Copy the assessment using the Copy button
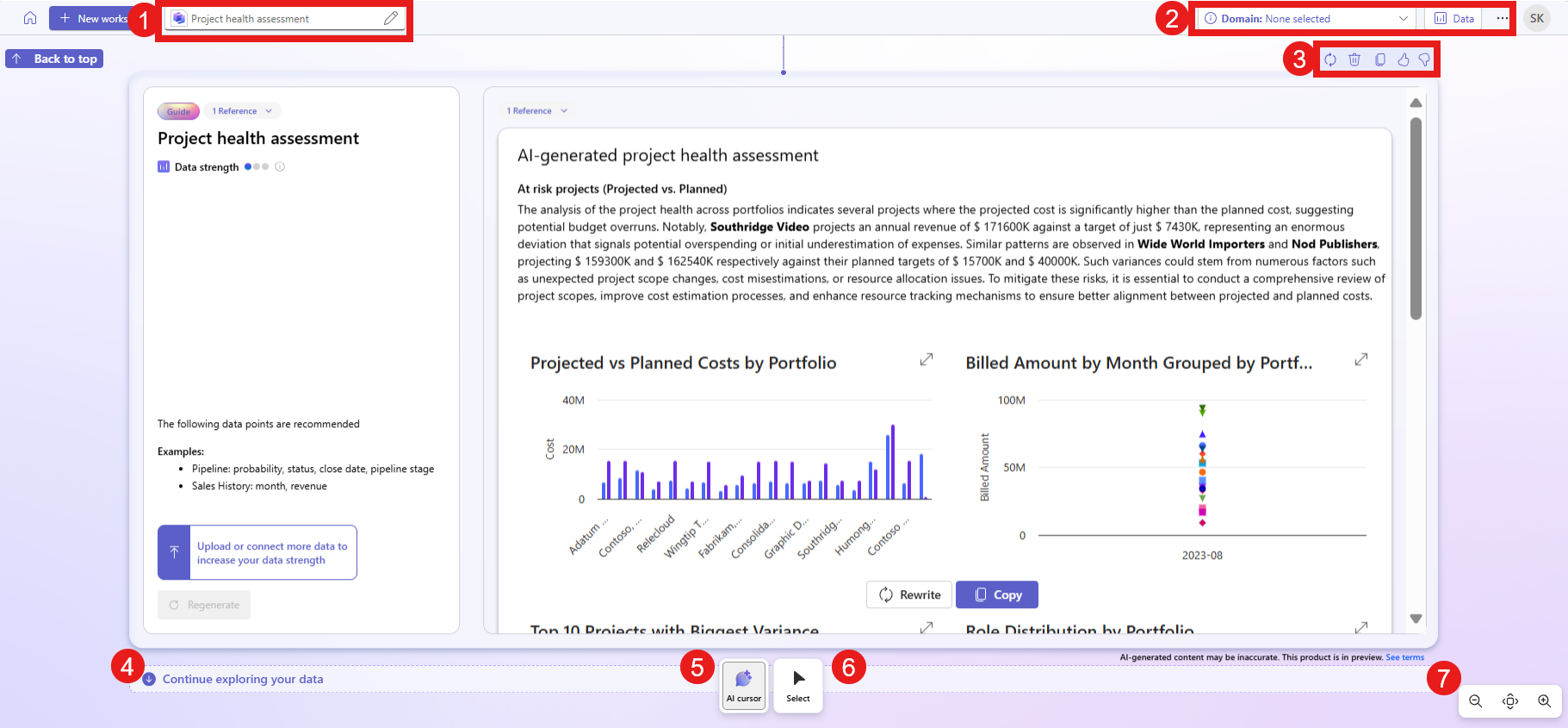The image size is (1568, 728). [x=997, y=594]
